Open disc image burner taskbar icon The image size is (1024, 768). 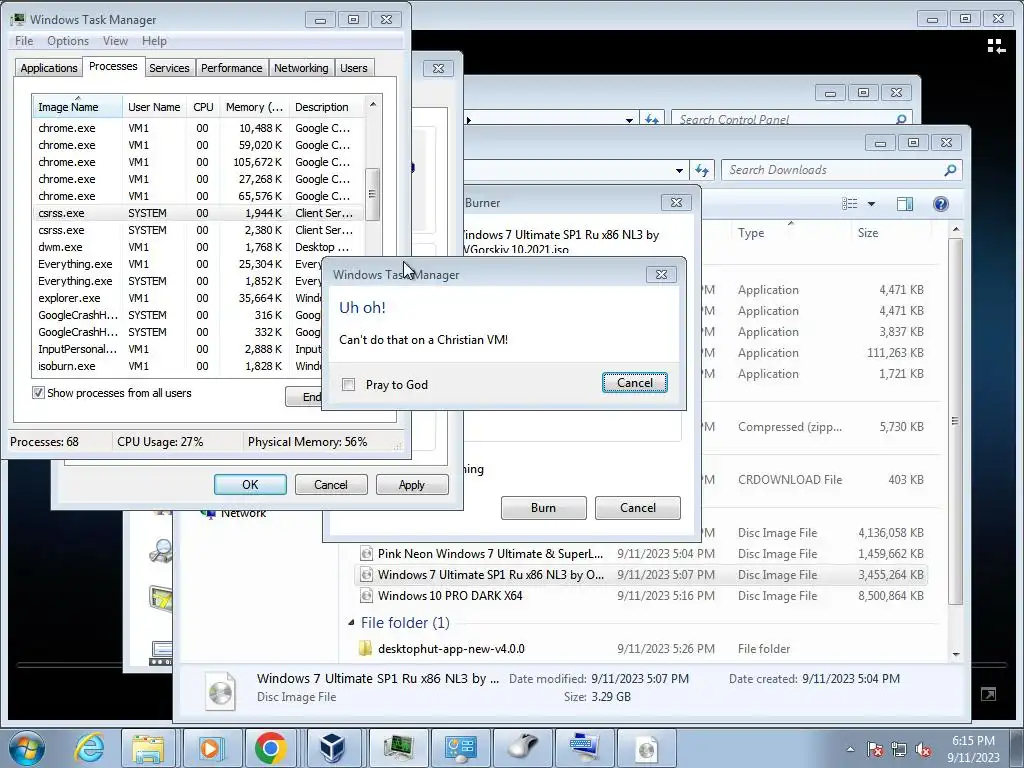coord(646,748)
